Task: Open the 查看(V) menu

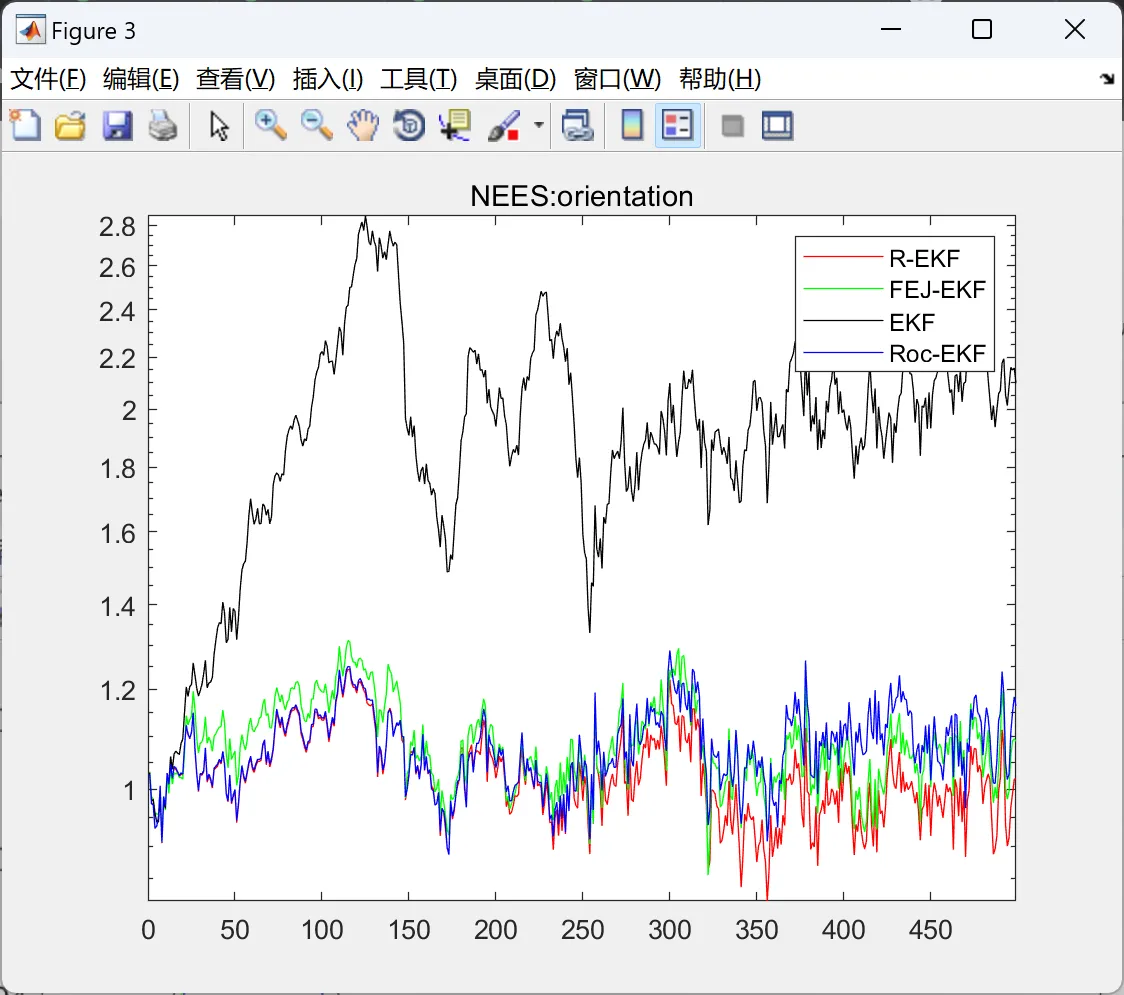Action: [x=236, y=79]
